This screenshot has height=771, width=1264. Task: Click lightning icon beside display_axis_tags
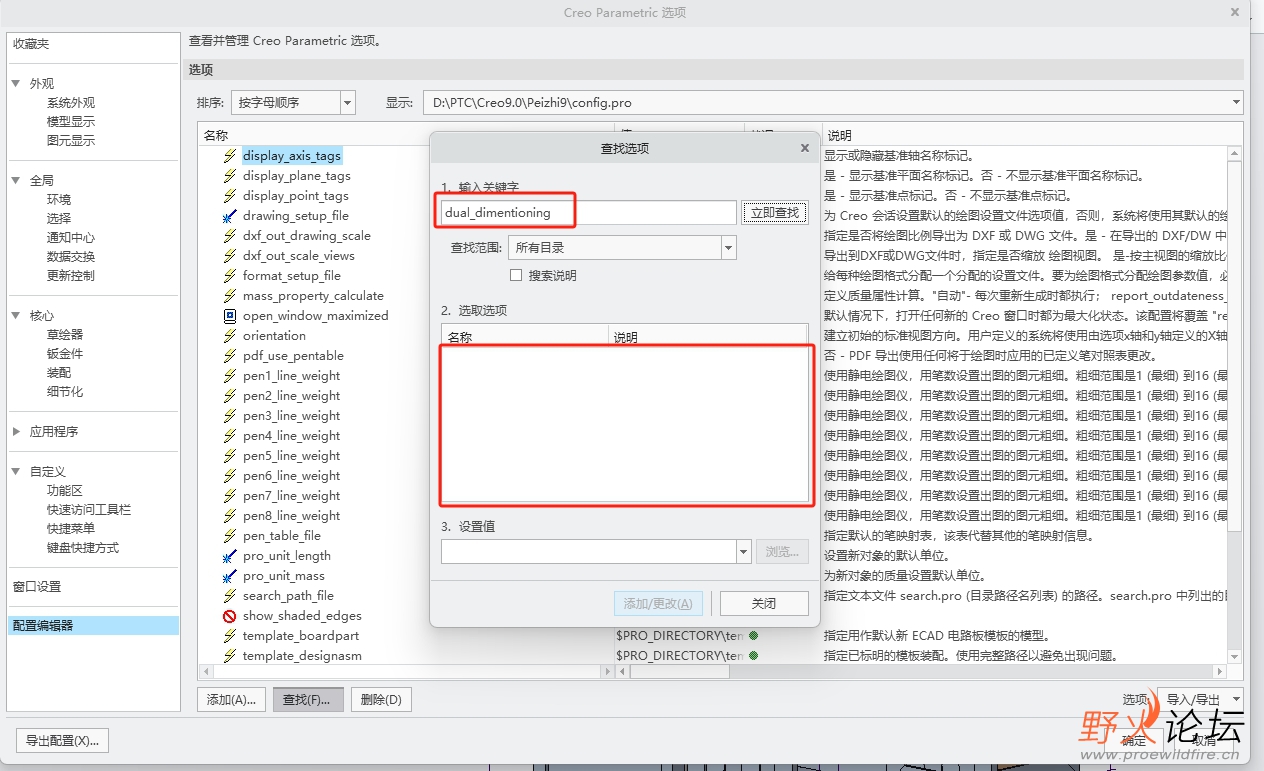pyautogui.click(x=230, y=156)
